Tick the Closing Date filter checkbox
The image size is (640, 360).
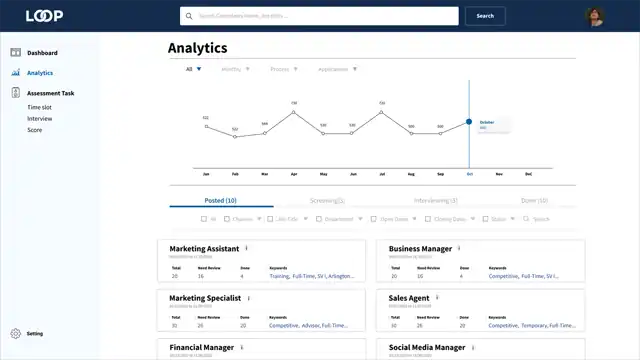pos(428,219)
